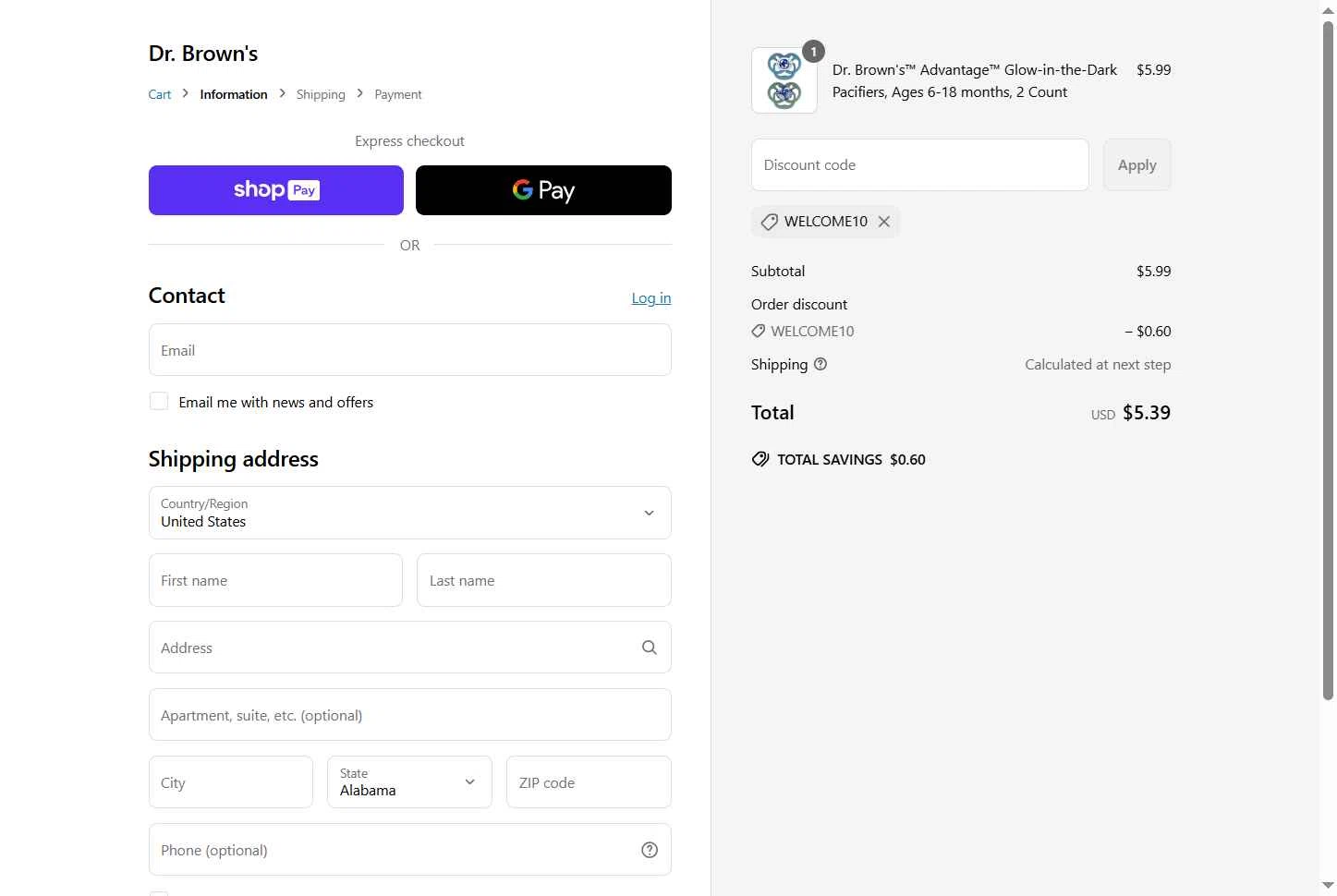Click 'Calculated at next step' text
Screen dimensions: 1337x896
click(1098, 365)
